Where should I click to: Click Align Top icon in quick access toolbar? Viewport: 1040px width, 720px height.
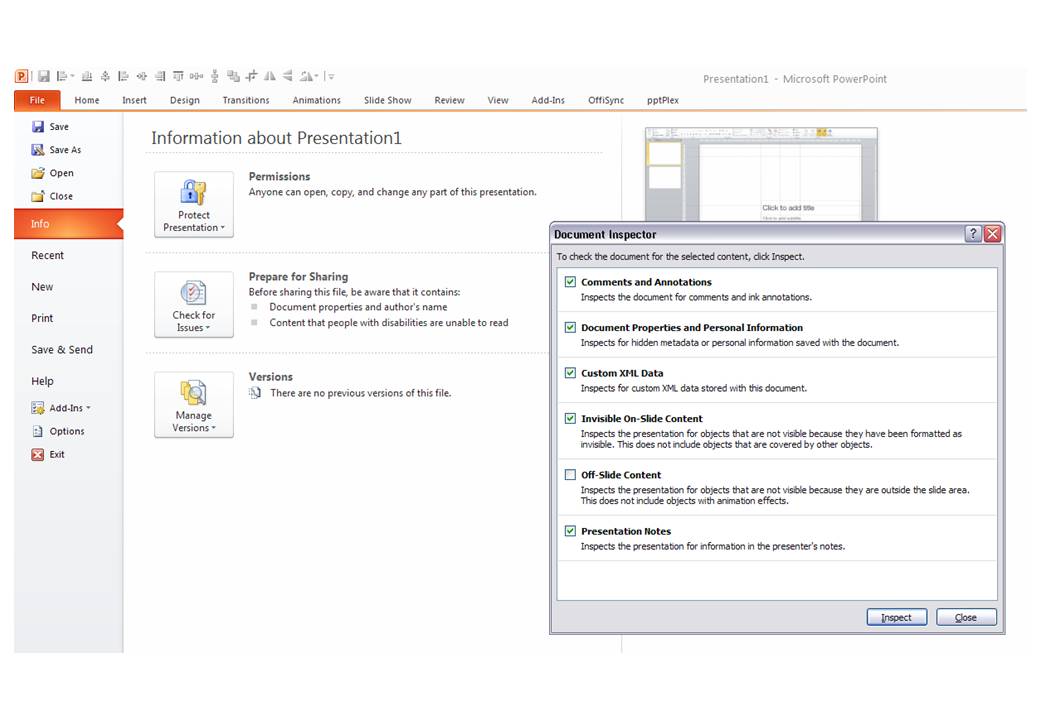pos(178,76)
